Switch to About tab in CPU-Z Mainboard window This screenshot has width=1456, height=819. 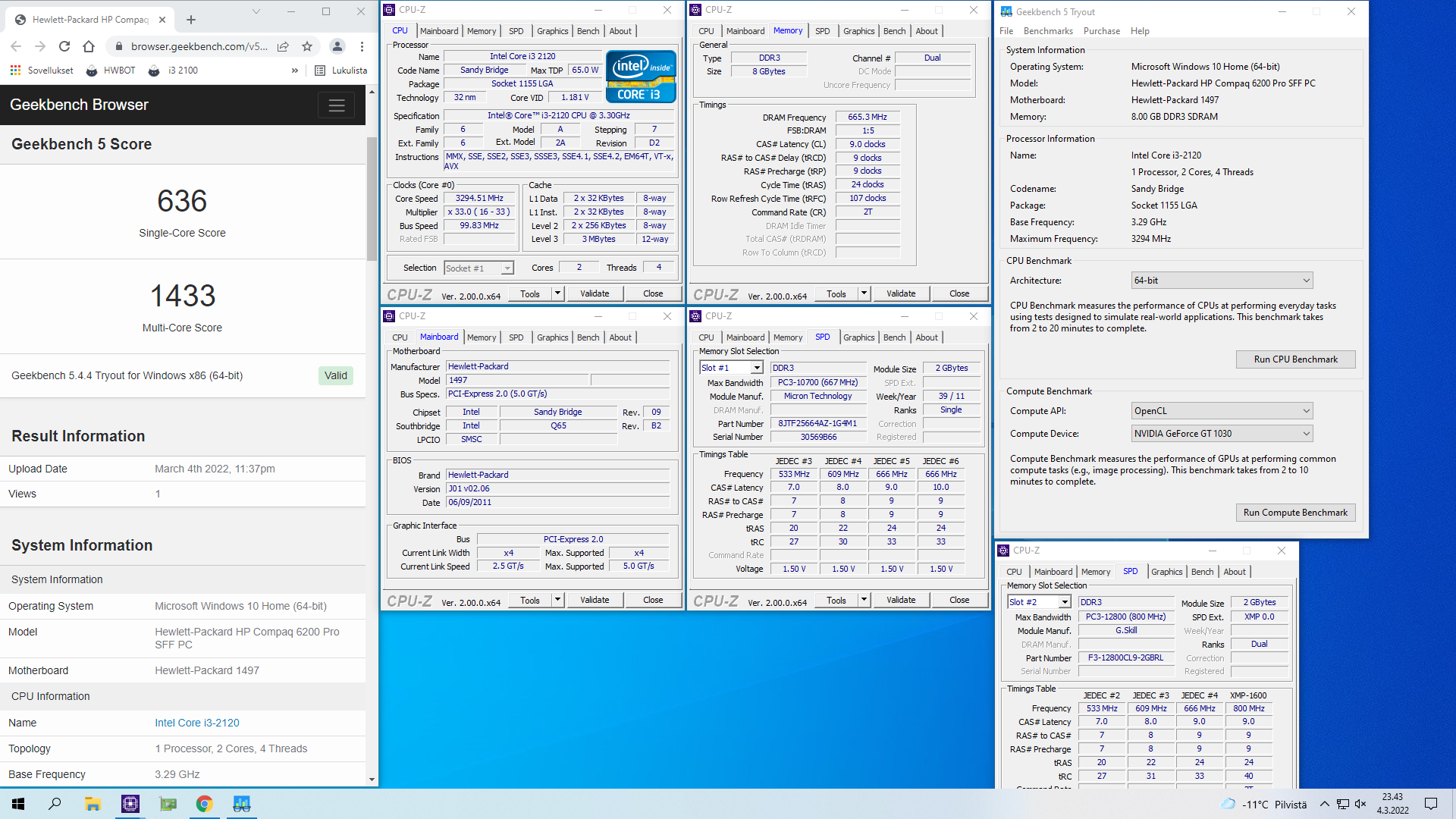620,337
